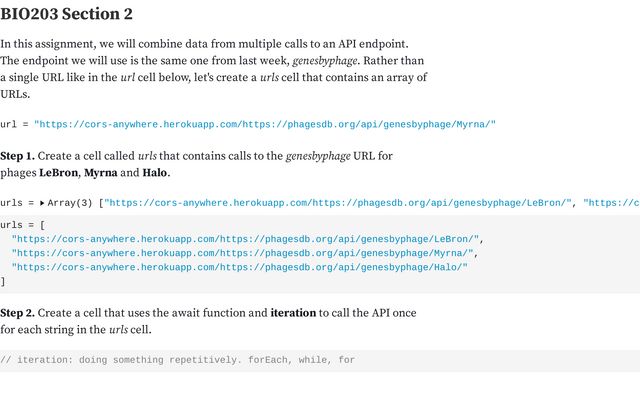Place cursor on the Myrna URL code line
The image size is (640, 400).
point(244,253)
